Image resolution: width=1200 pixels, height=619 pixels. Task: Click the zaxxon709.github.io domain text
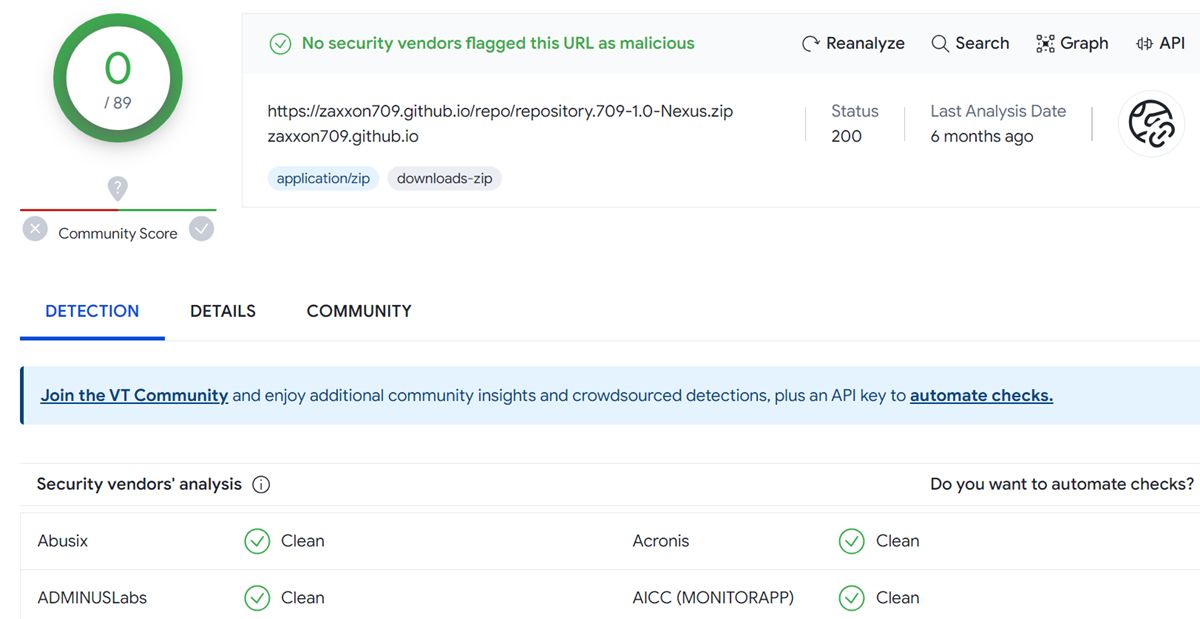click(x=343, y=136)
